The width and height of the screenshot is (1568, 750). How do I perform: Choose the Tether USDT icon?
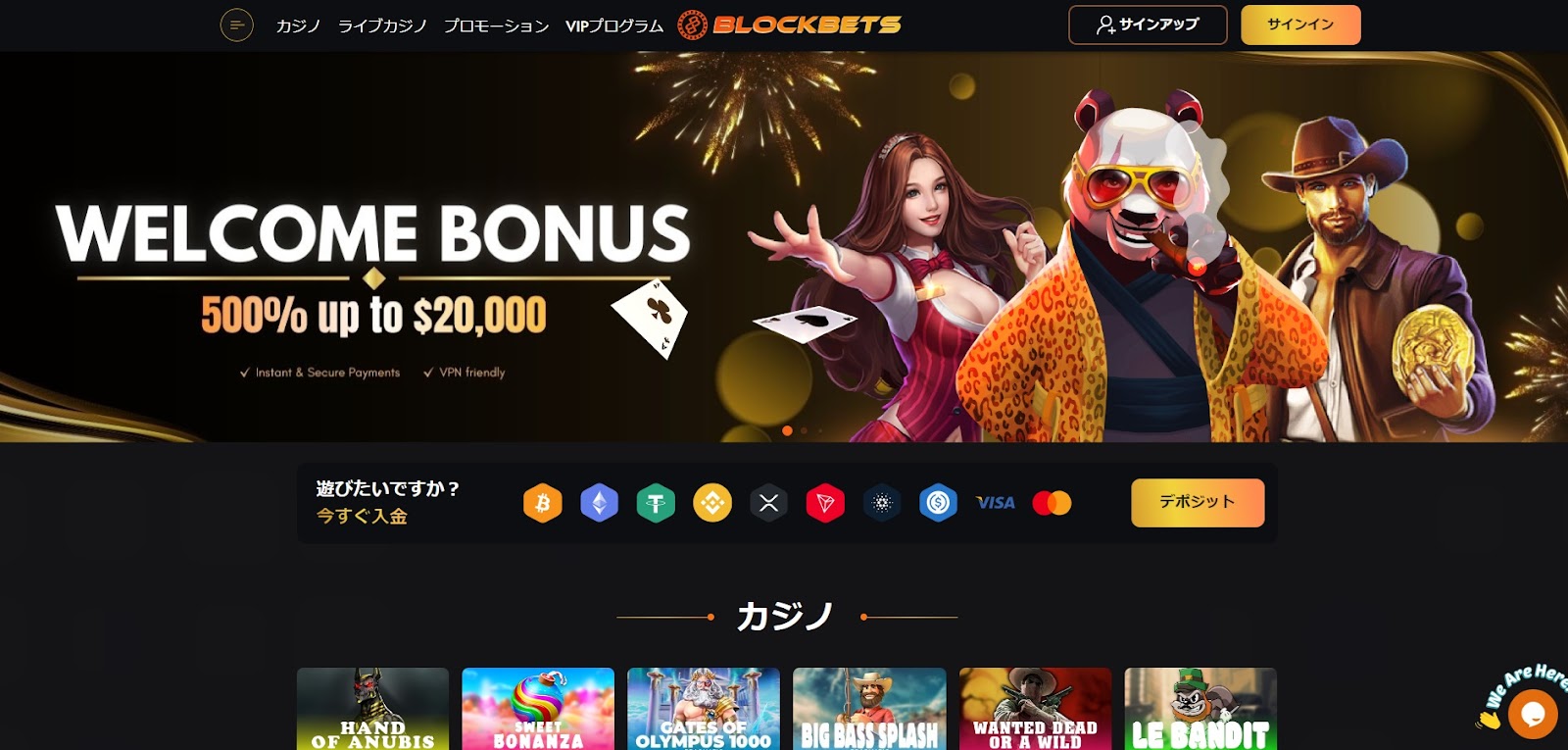656,503
